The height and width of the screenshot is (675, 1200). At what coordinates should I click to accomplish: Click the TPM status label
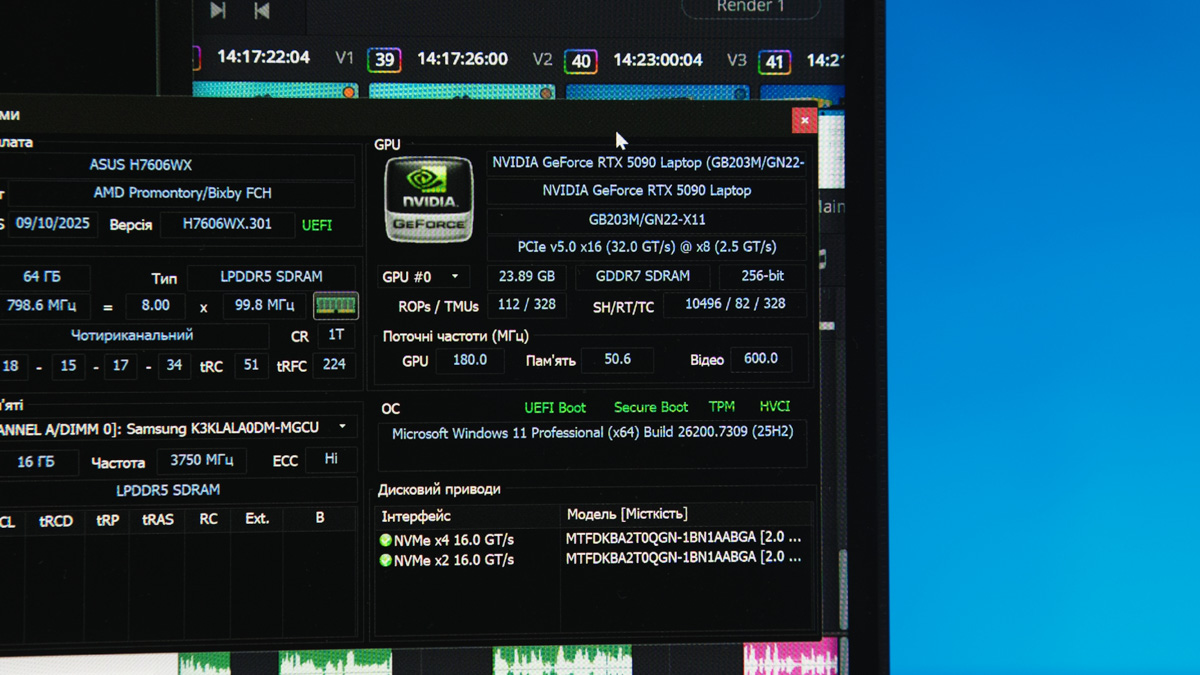pos(722,407)
